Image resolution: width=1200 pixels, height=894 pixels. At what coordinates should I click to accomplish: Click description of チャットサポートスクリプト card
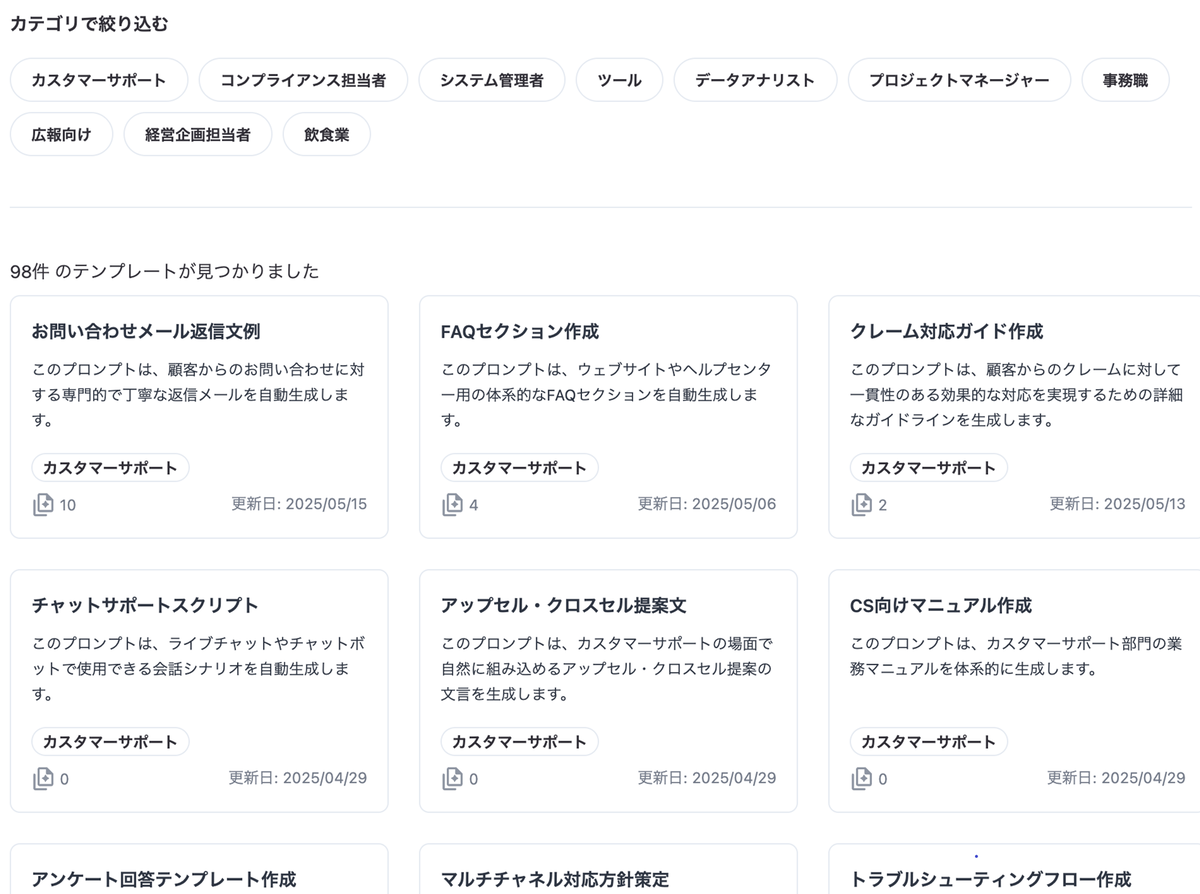tap(197, 669)
